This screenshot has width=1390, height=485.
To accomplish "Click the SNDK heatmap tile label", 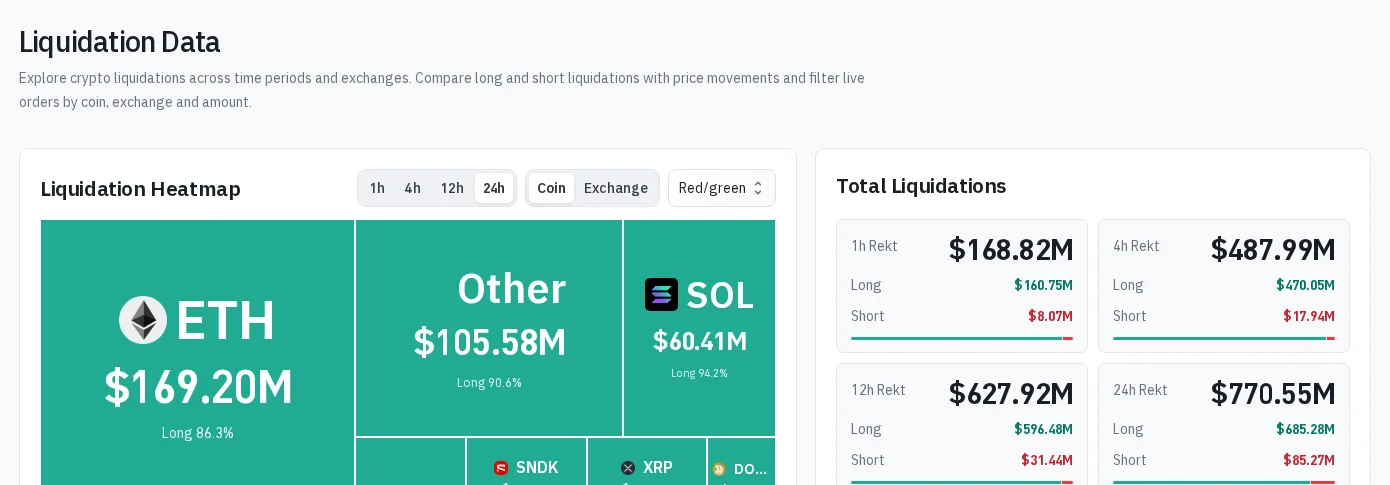I will pos(537,468).
